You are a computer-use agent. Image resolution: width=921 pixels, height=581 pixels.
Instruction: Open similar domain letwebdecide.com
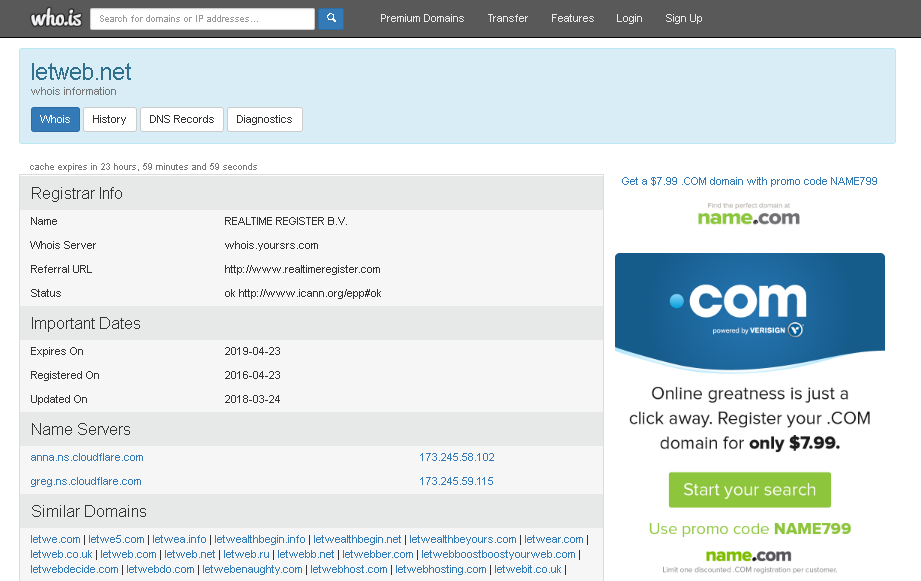point(74,570)
